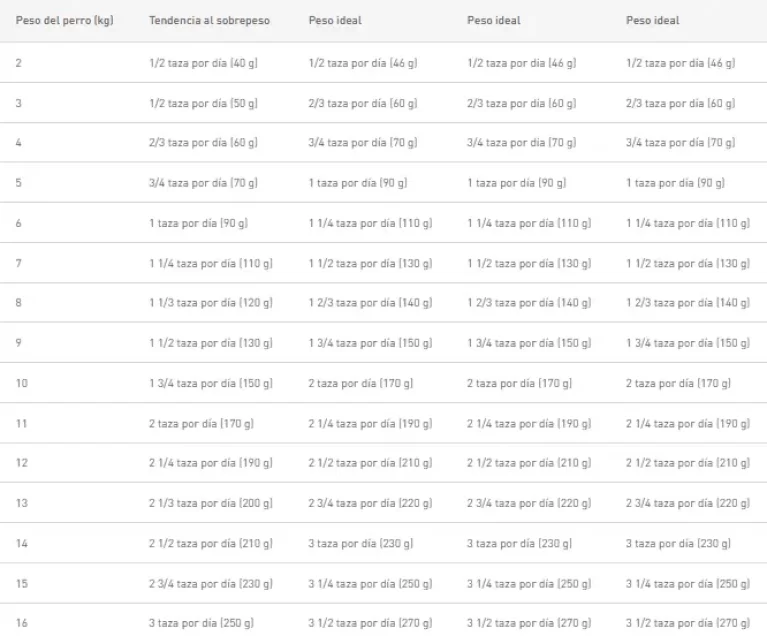Click the dog weight '9' row cell
The width and height of the screenshot is (767, 636).
[x=19, y=343]
